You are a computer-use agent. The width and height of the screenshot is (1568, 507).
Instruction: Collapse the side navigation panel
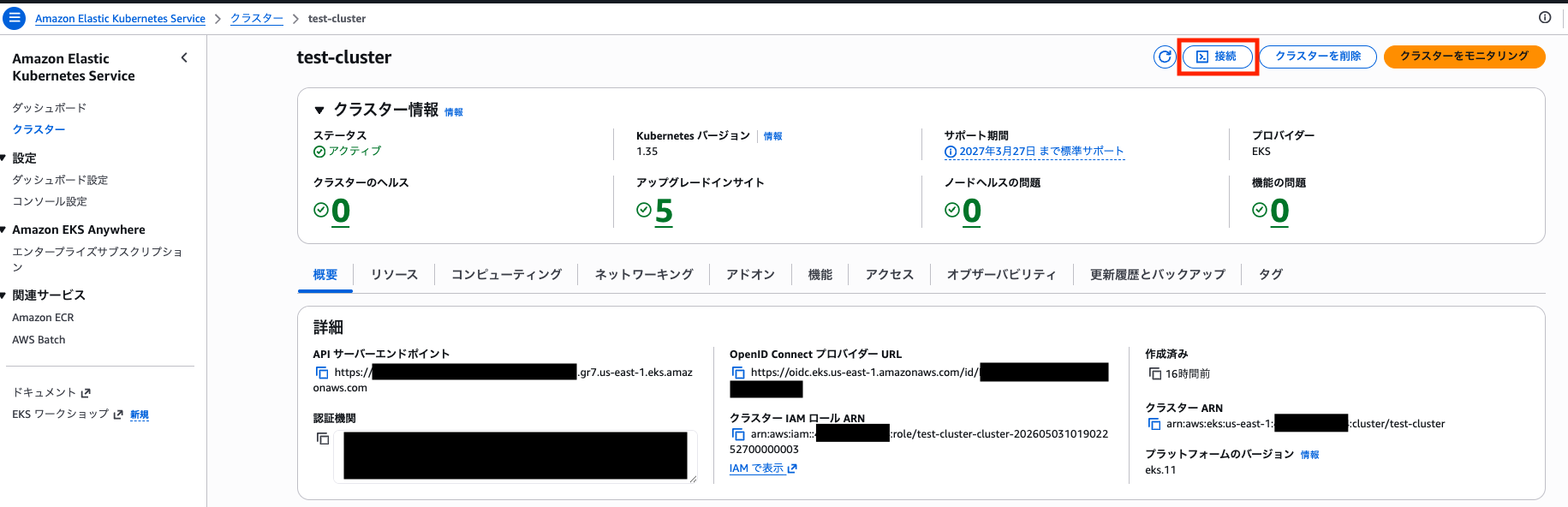click(184, 57)
